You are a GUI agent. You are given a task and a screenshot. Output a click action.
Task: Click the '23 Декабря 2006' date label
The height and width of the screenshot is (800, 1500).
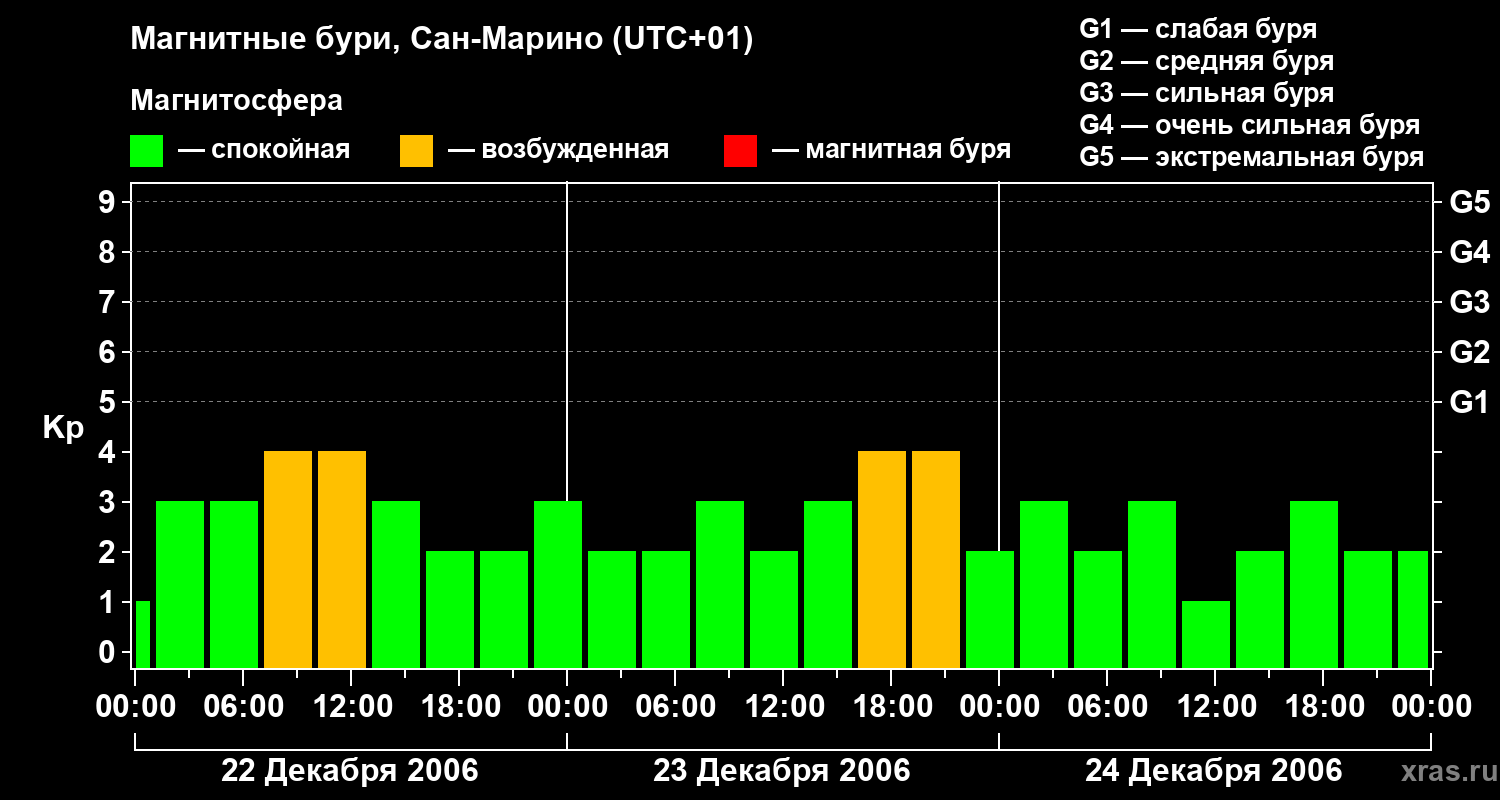click(782, 771)
